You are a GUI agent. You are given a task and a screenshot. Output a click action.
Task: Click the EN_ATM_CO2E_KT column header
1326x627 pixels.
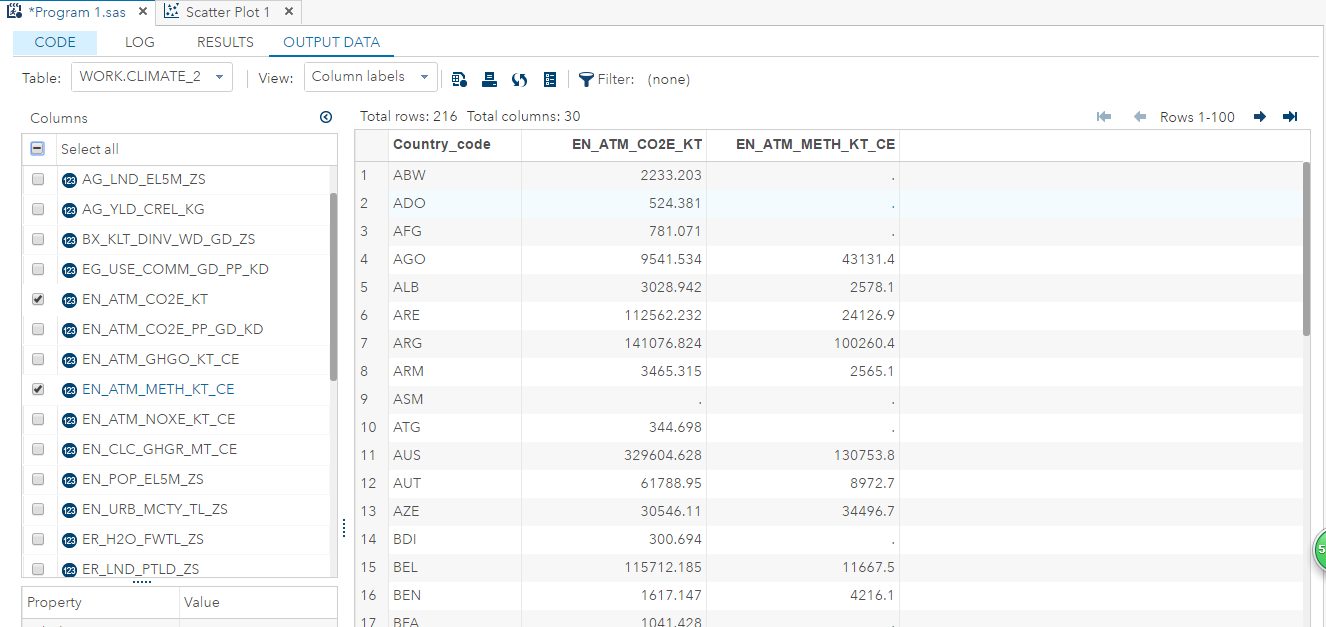pyautogui.click(x=614, y=145)
